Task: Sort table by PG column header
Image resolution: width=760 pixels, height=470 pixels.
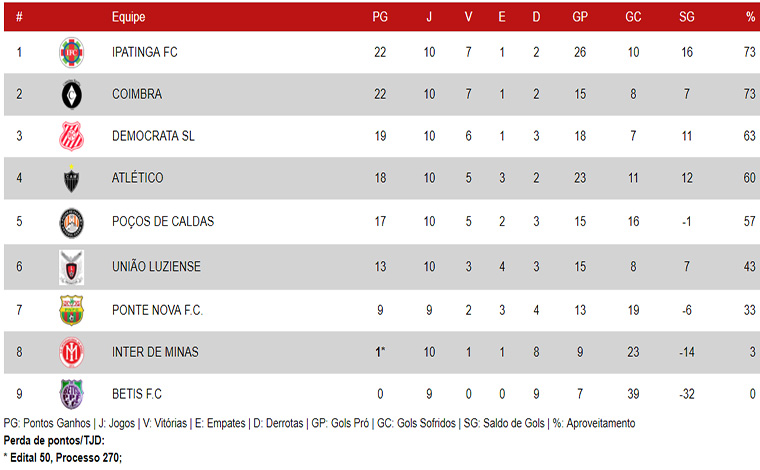Action: point(380,17)
